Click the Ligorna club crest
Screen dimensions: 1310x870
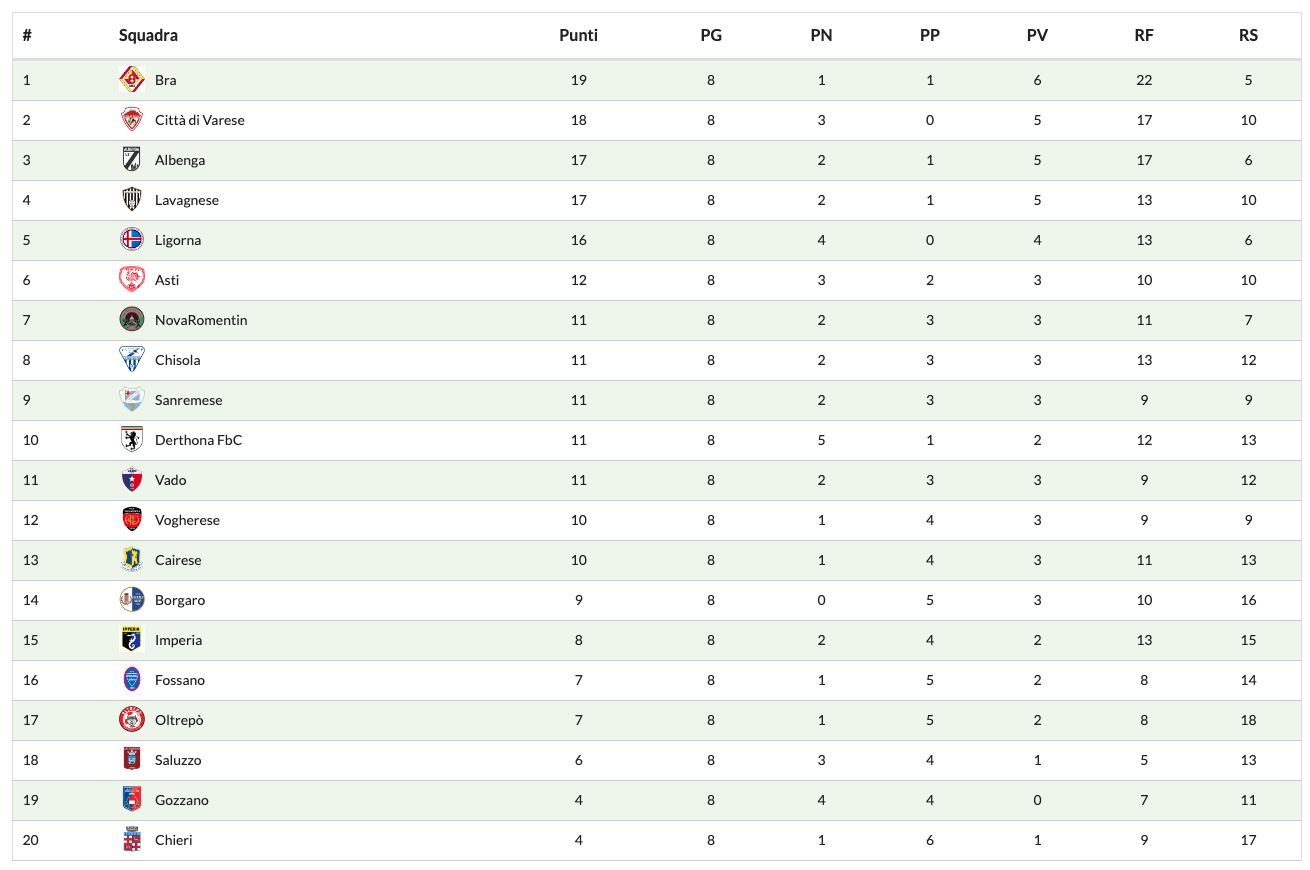tap(132, 240)
